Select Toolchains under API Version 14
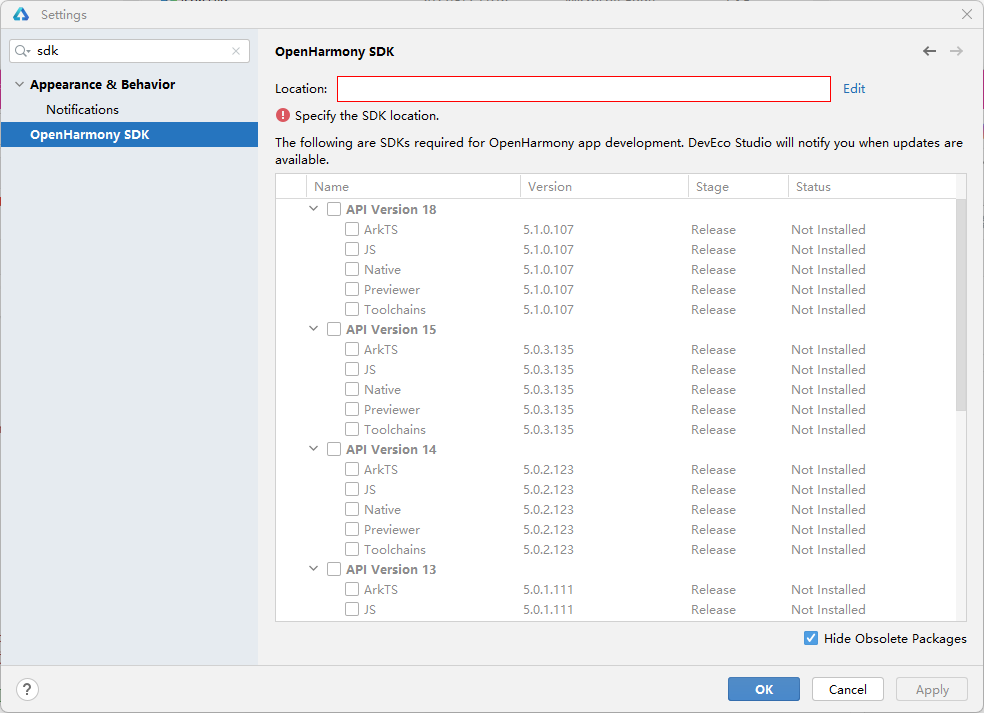984x713 pixels. (395, 549)
